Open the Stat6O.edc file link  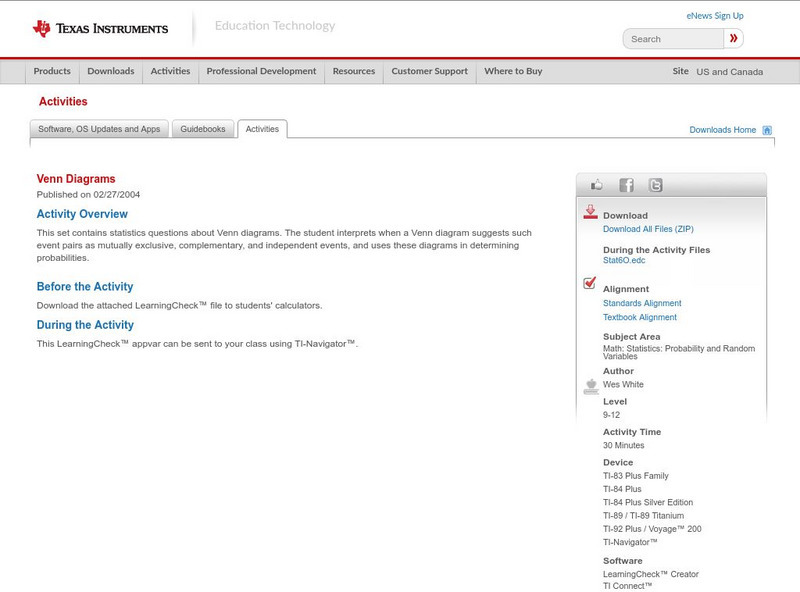624,260
